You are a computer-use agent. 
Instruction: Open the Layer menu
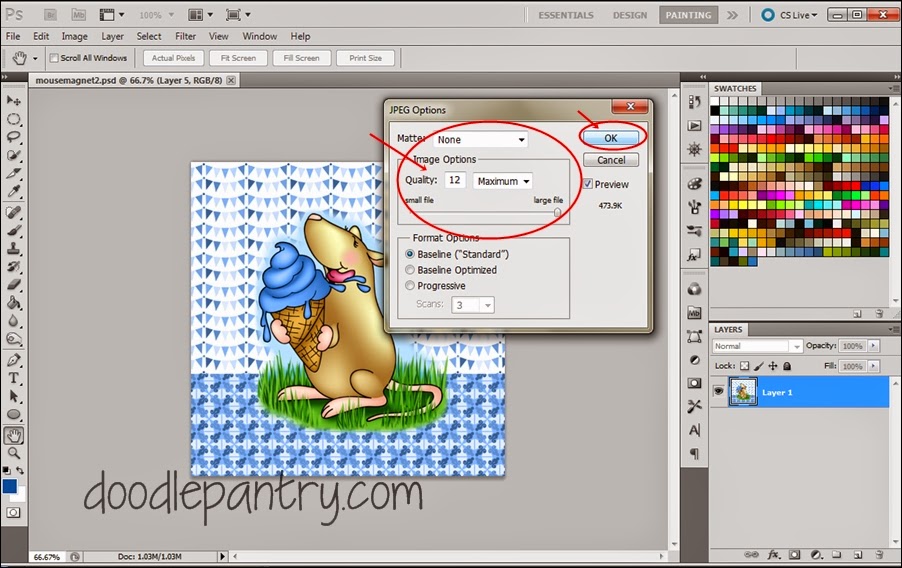(112, 36)
